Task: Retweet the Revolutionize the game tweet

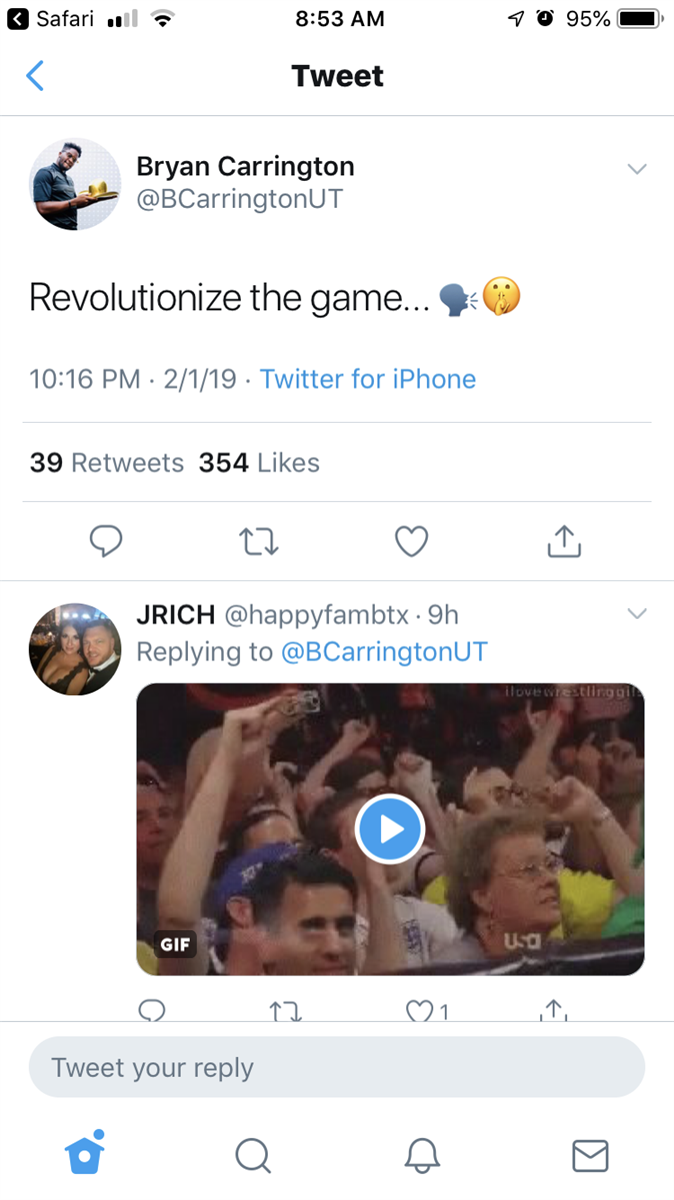Action: (260, 541)
